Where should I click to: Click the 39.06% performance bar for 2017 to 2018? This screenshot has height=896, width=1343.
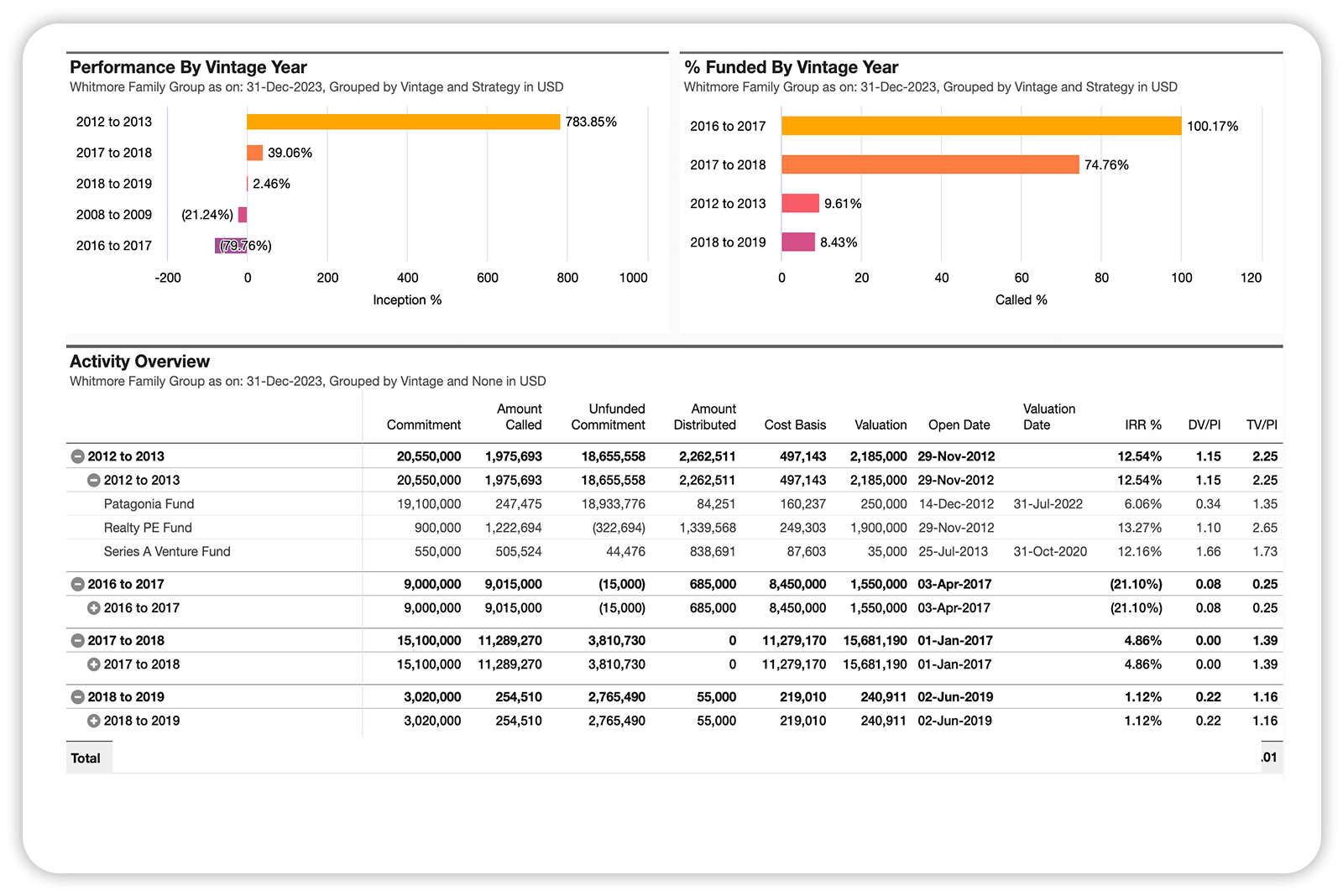coord(254,153)
